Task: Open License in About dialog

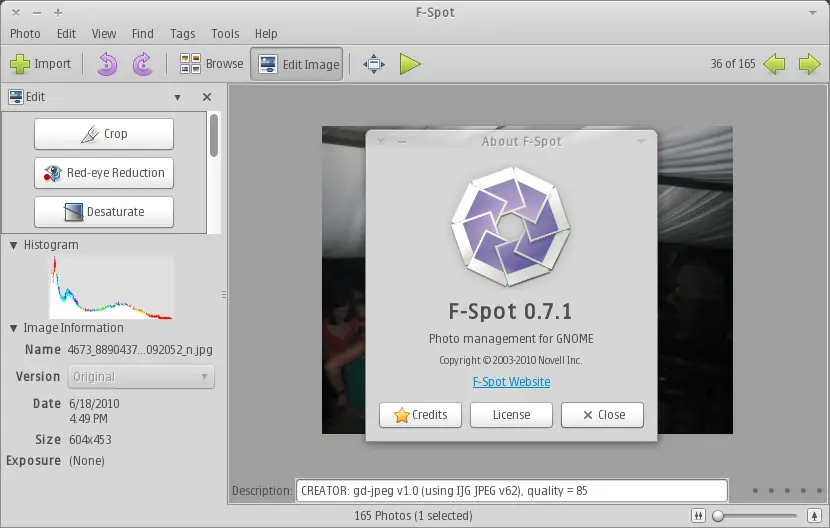Action: pyautogui.click(x=511, y=415)
